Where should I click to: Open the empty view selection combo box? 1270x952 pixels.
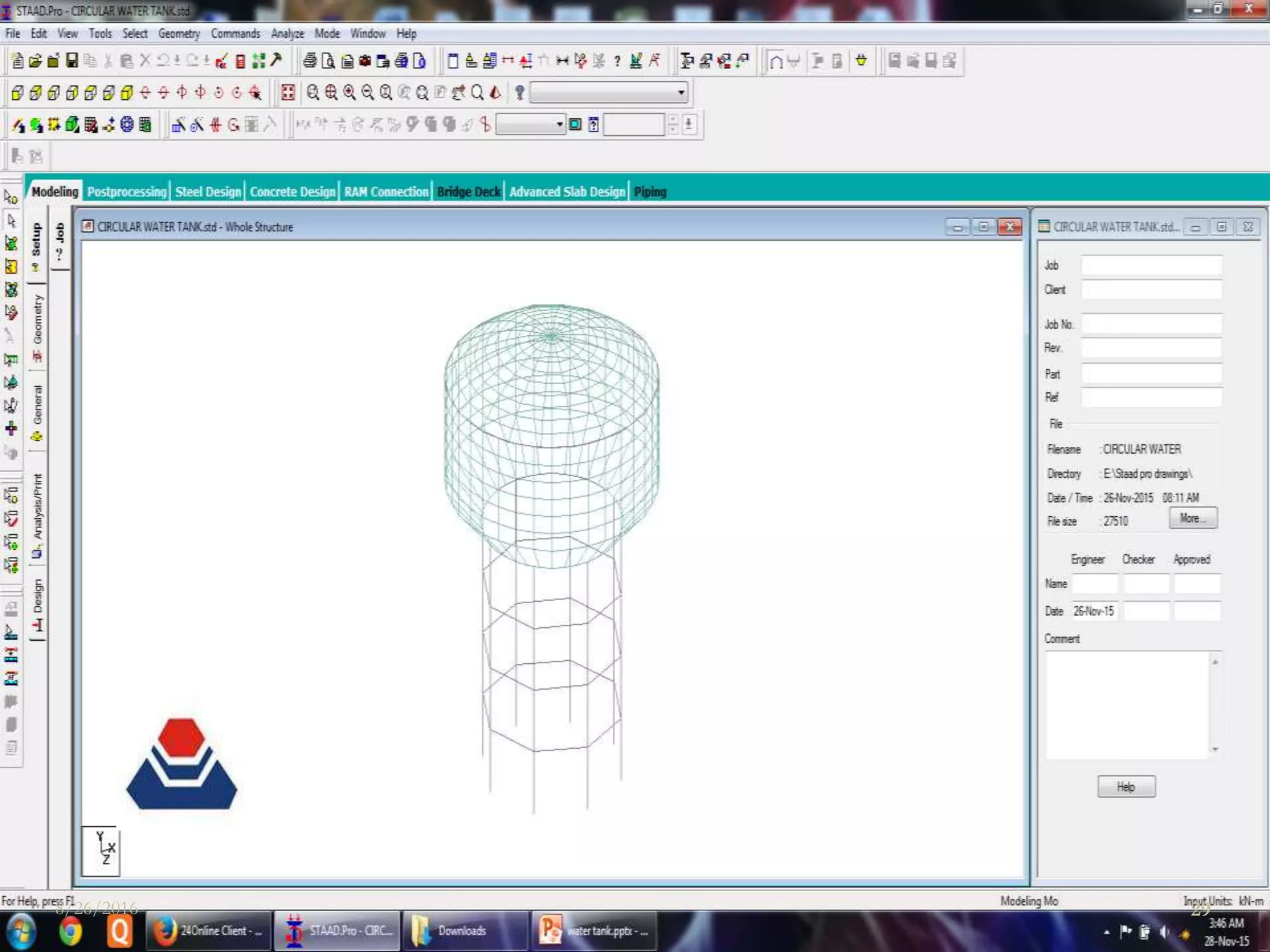pyautogui.click(x=609, y=92)
